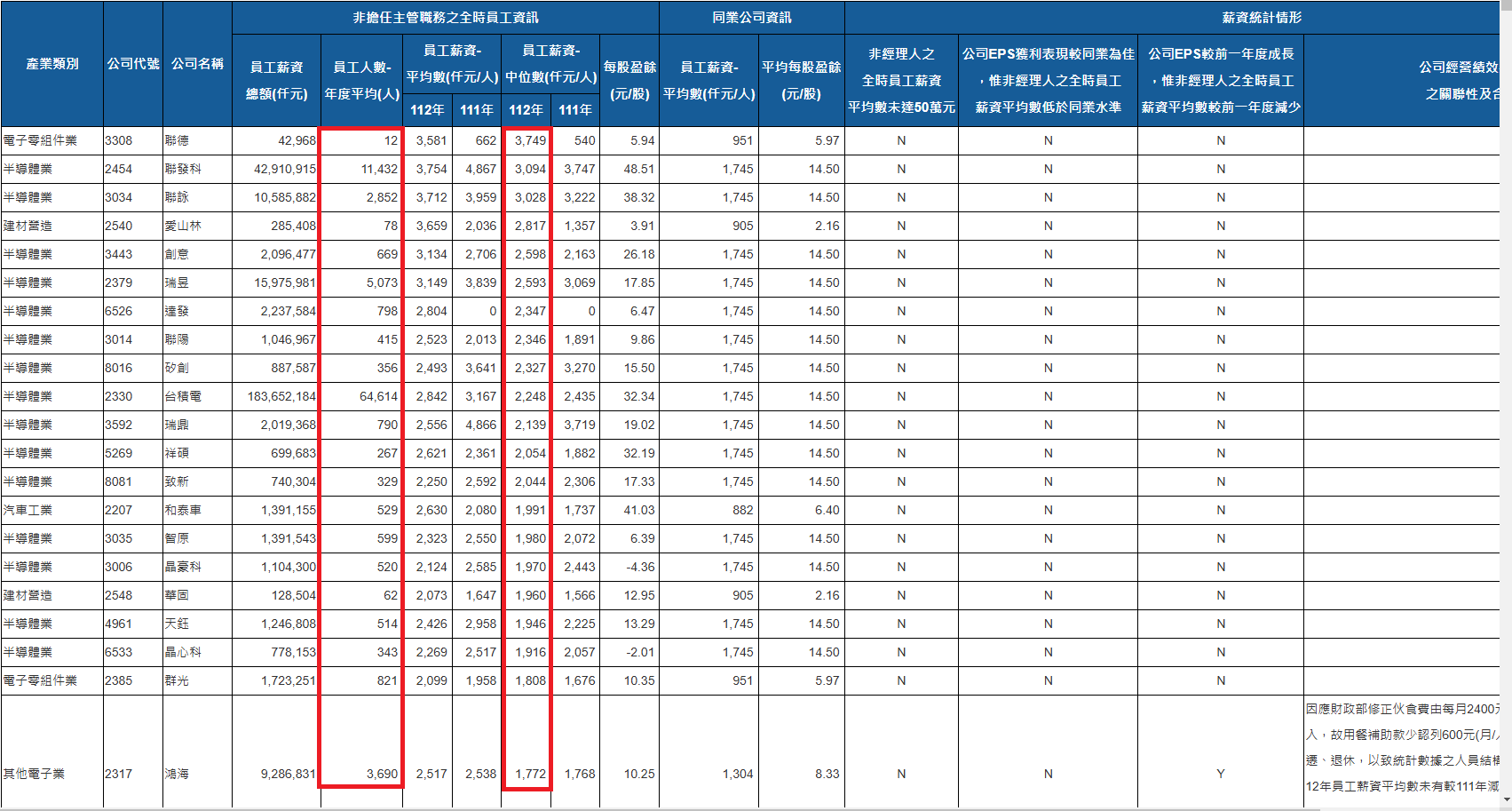Viewport: 1512px width, 811px height.
Task: Select company name 群光
Action: tap(177, 680)
